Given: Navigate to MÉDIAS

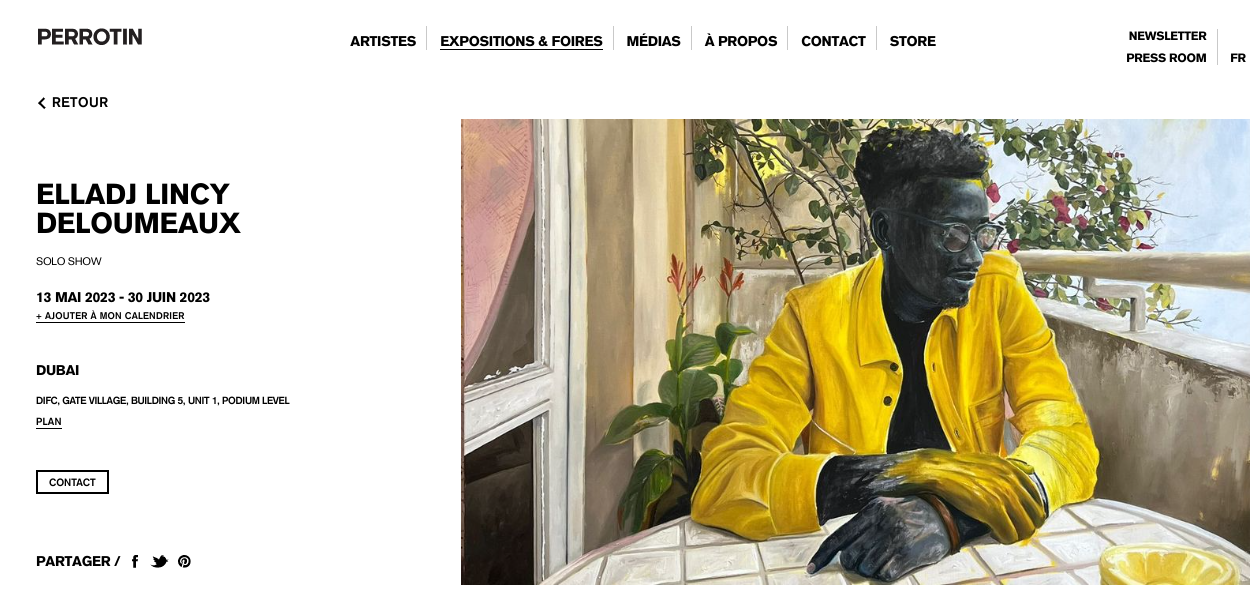Looking at the screenshot, I should (653, 41).
